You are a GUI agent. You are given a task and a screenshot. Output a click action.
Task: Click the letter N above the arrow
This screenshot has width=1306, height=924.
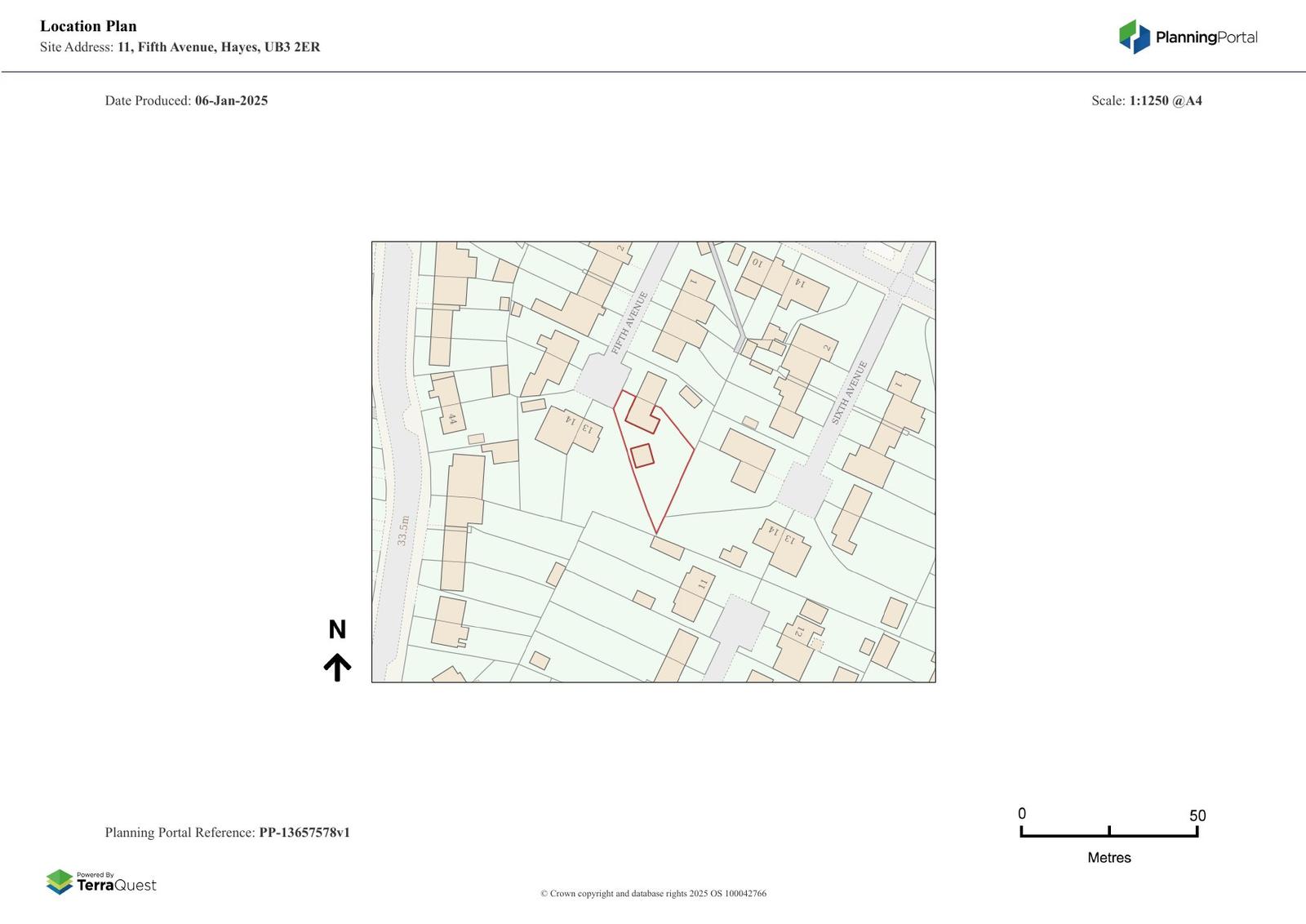pyautogui.click(x=337, y=630)
